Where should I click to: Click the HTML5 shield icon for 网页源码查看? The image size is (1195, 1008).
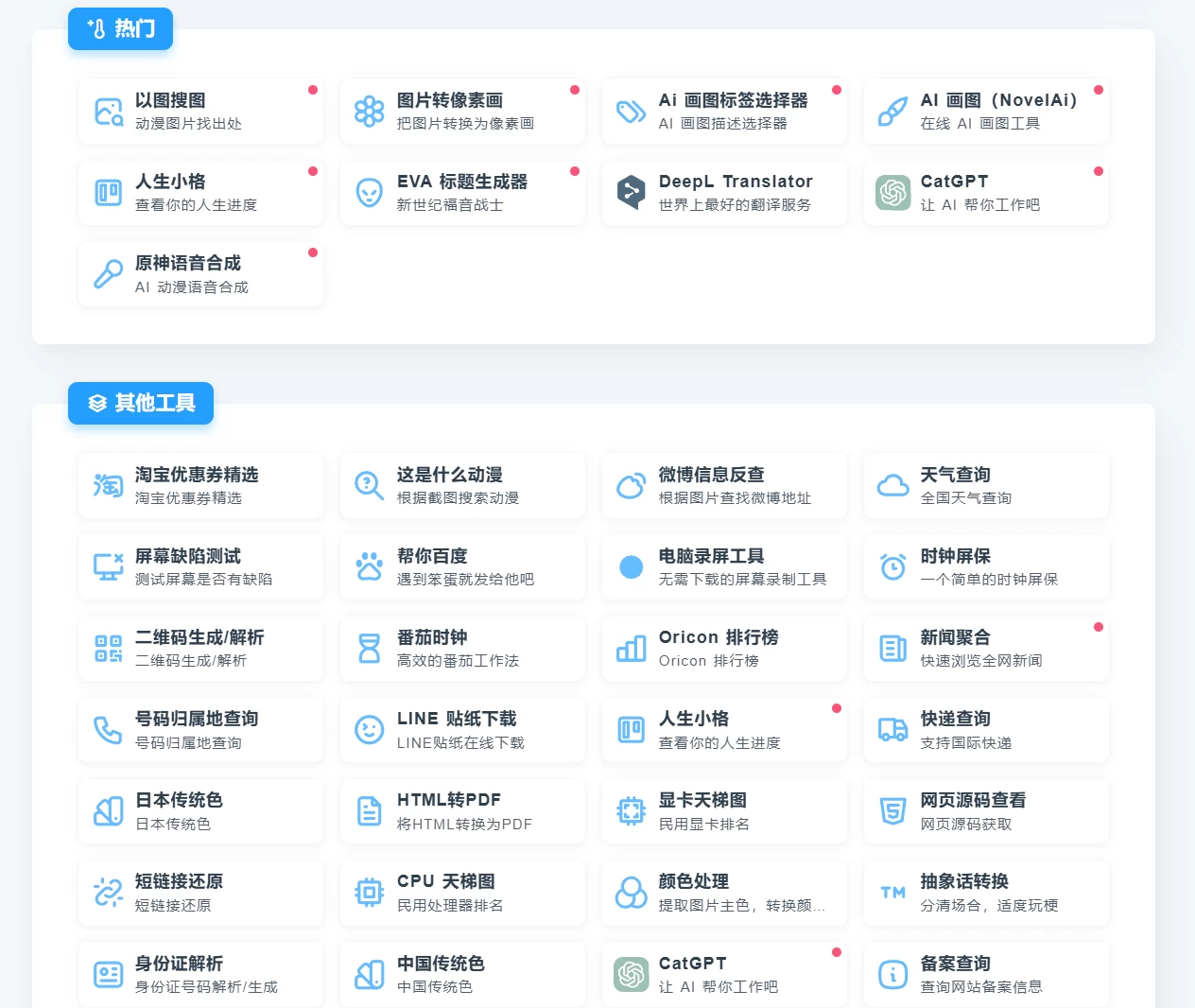coord(892,811)
